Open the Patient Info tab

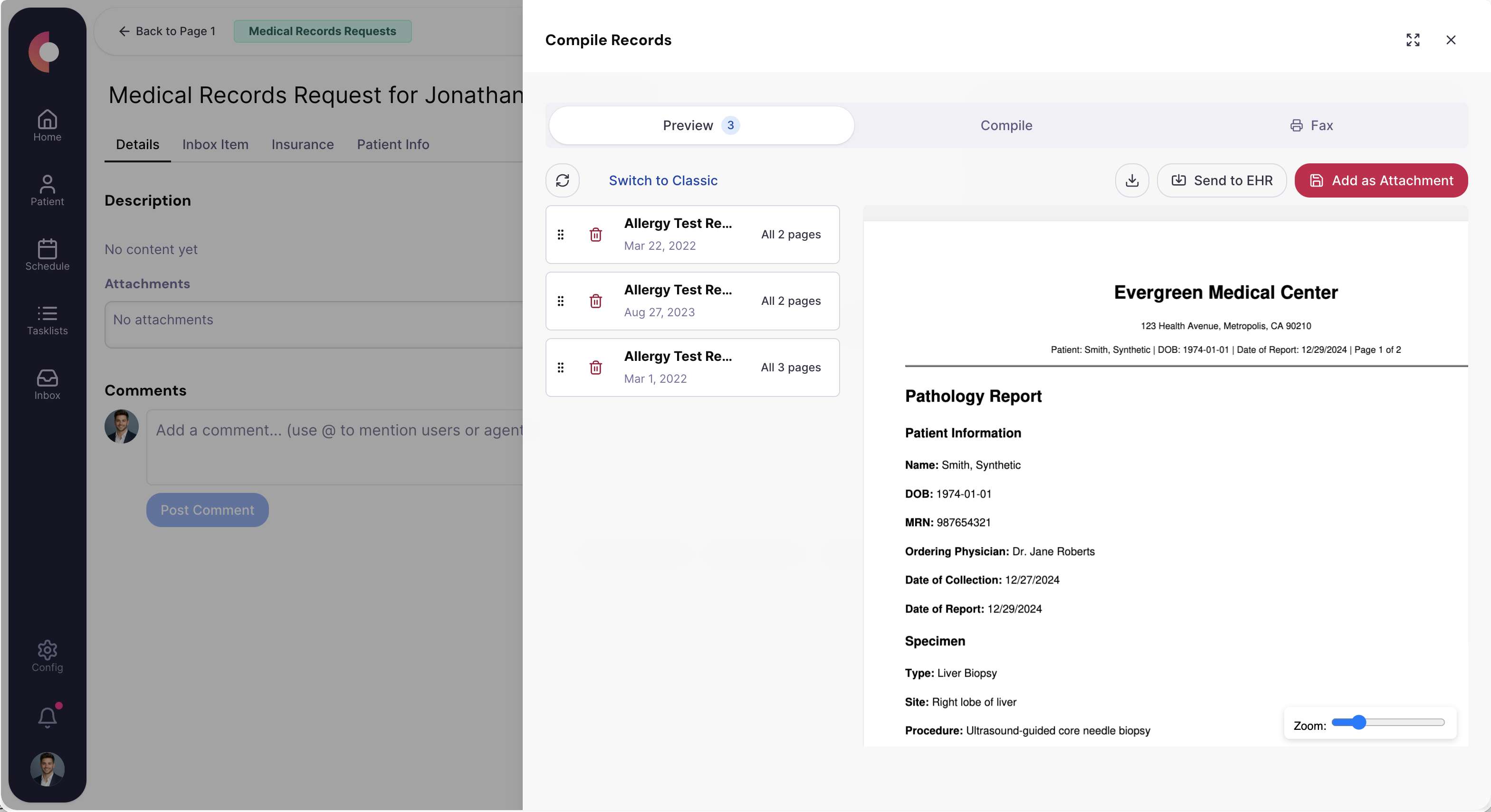(392, 144)
